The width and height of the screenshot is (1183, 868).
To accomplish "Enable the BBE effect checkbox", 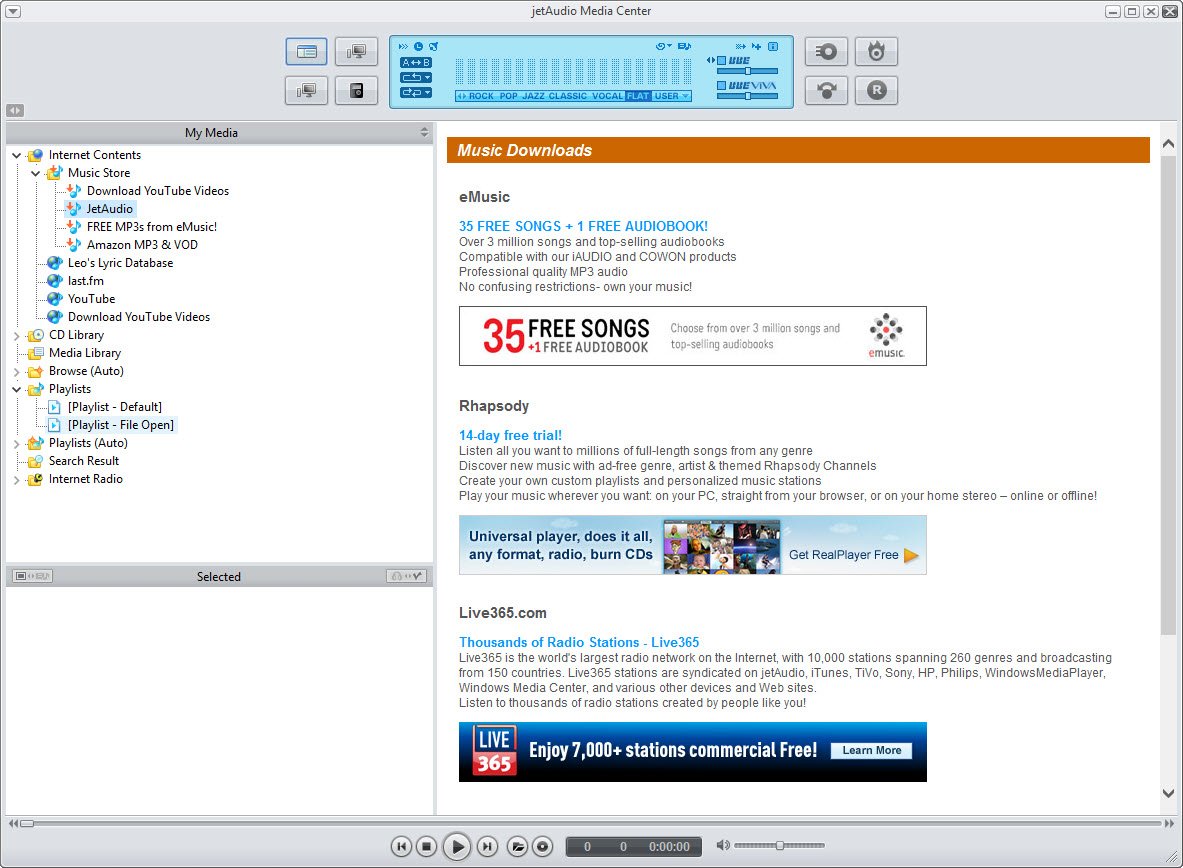I will (x=721, y=60).
